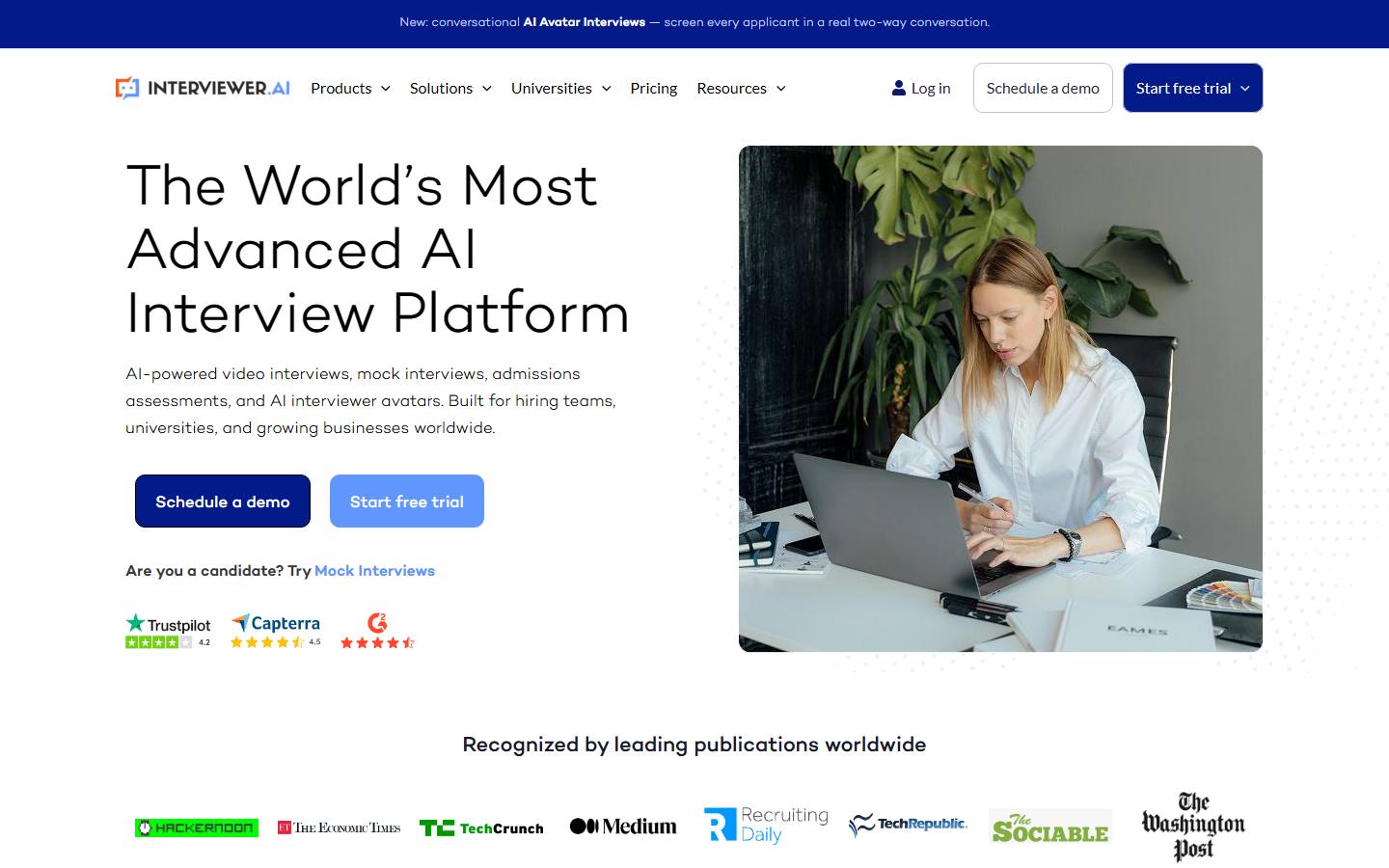The height and width of the screenshot is (868, 1389).
Task: Open the Trustpilot rating badge
Action: coord(168,631)
